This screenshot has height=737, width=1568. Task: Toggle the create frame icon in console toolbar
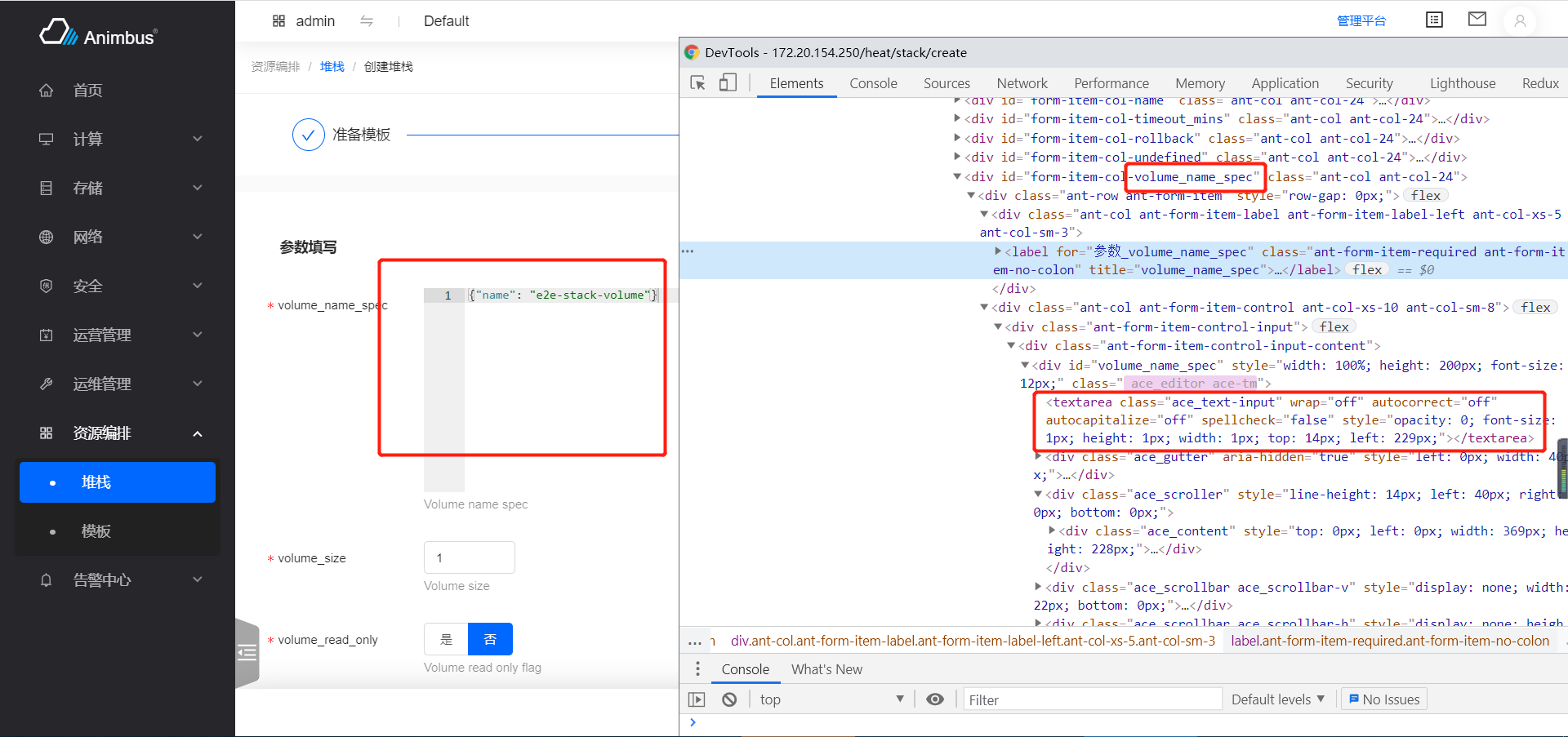tap(697, 699)
